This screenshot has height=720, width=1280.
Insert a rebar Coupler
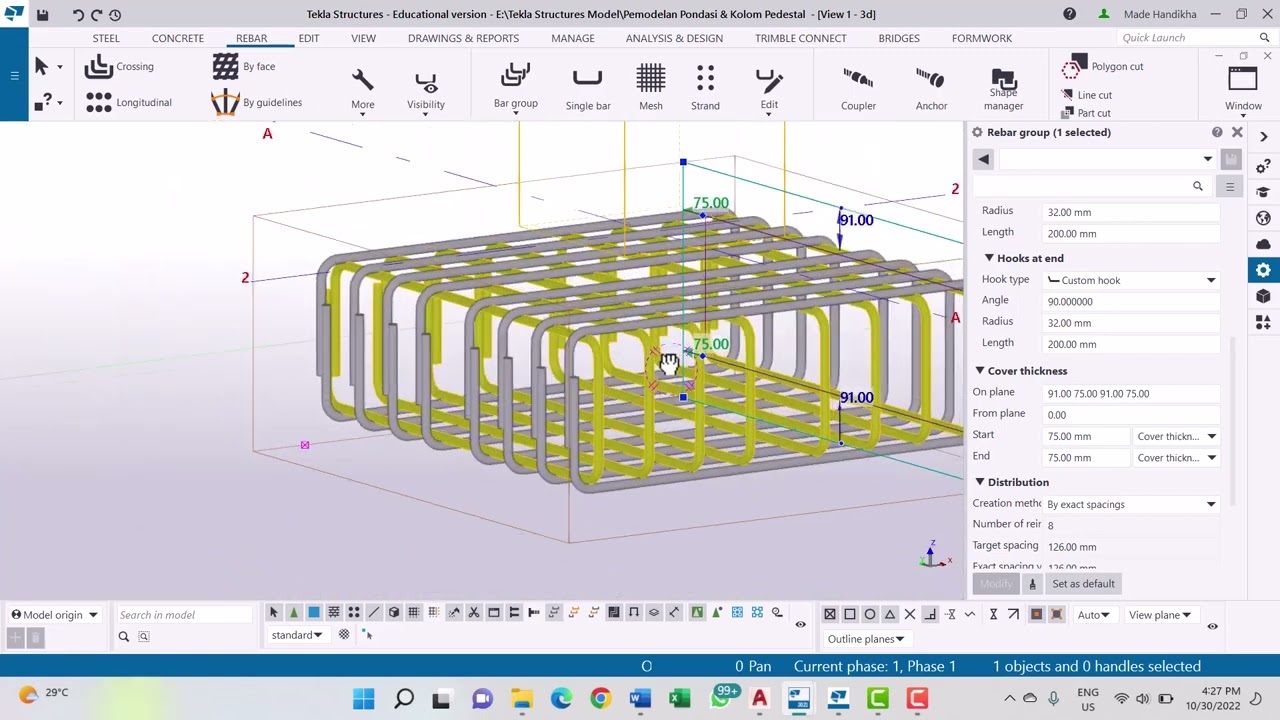click(x=858, y=88)
